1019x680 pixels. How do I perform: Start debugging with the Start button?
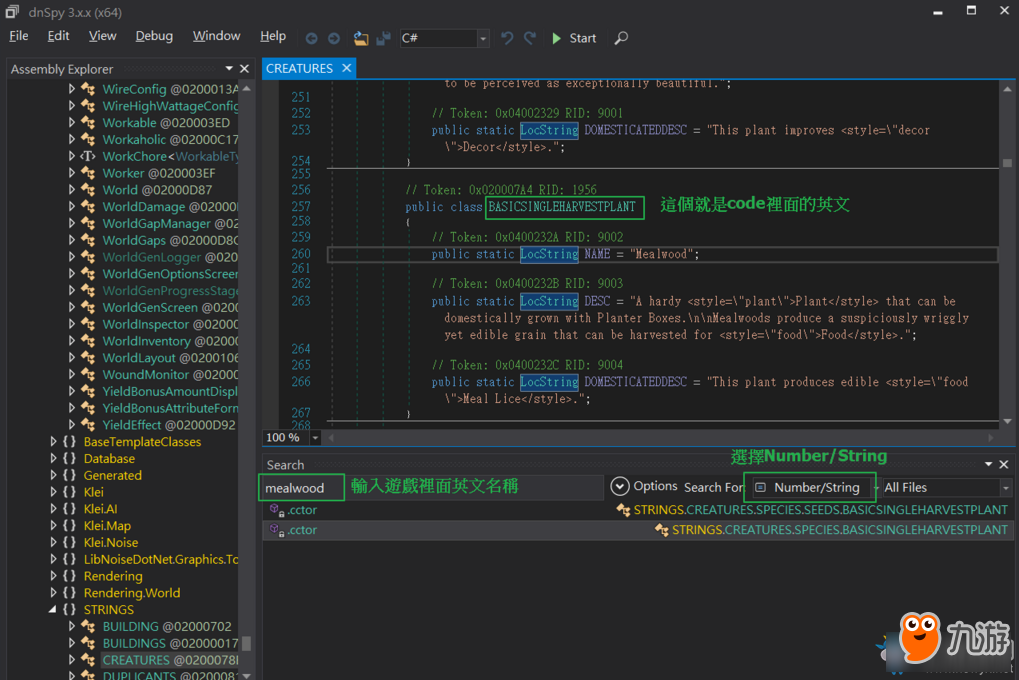(x=573, y=38)
